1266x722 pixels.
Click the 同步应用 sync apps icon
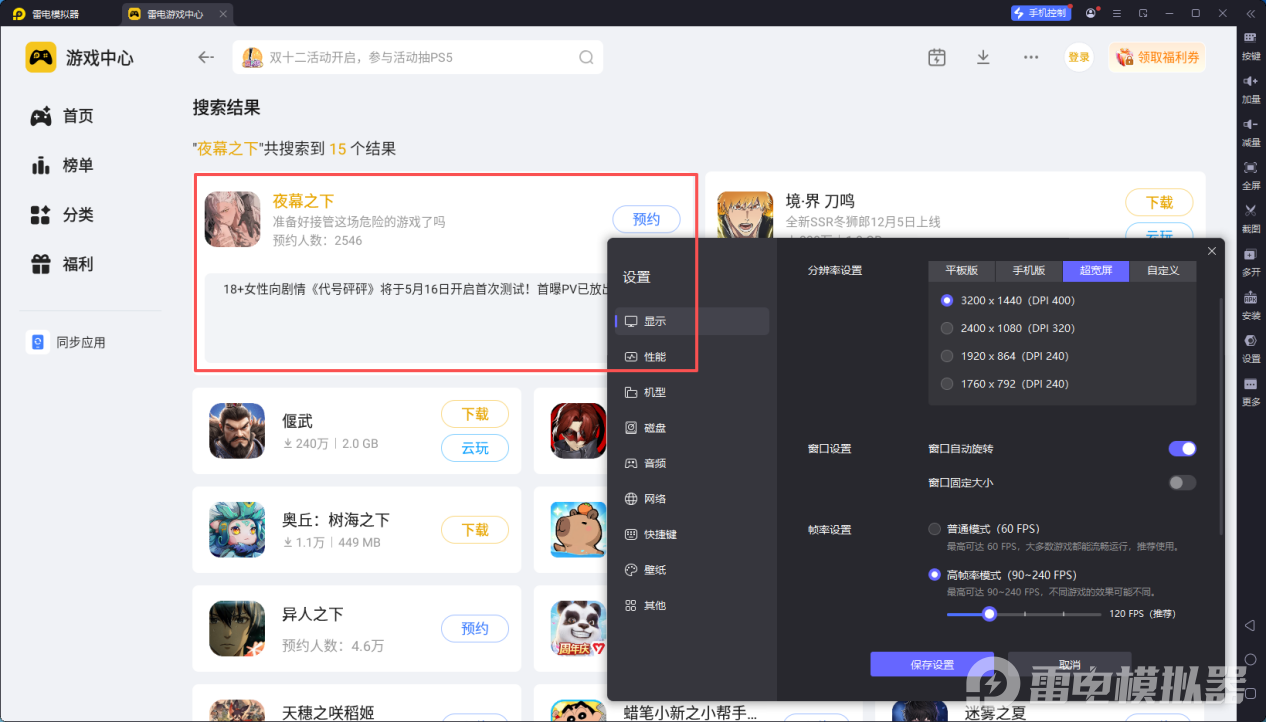(38, 342)
